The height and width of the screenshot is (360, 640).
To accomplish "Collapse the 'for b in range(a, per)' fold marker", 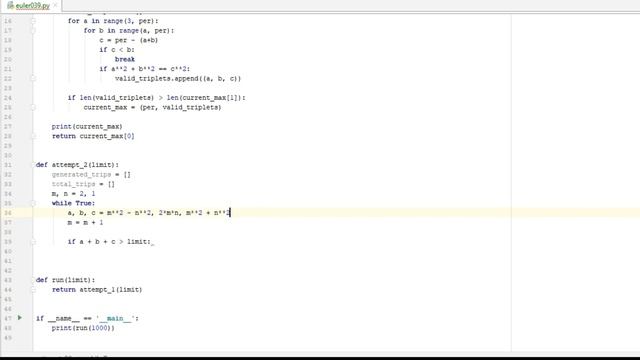I will [33, 31].
